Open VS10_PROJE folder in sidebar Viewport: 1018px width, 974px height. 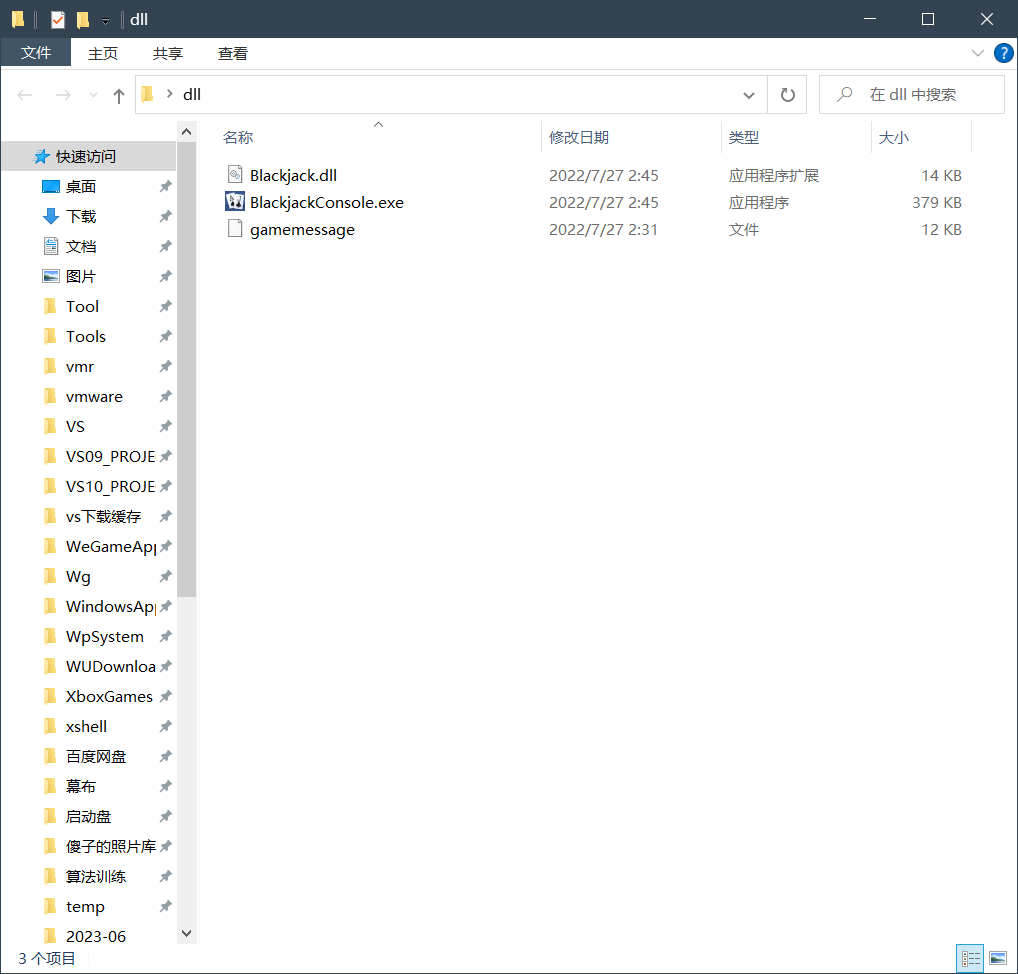(x=110, y=486)
